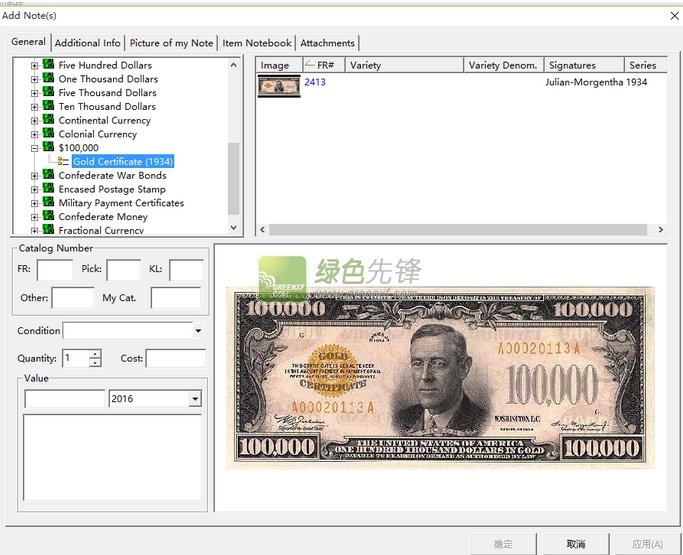Click the Ten Thousand Dollars note icon
Screen dimensions: 683x555
[48, 106]
